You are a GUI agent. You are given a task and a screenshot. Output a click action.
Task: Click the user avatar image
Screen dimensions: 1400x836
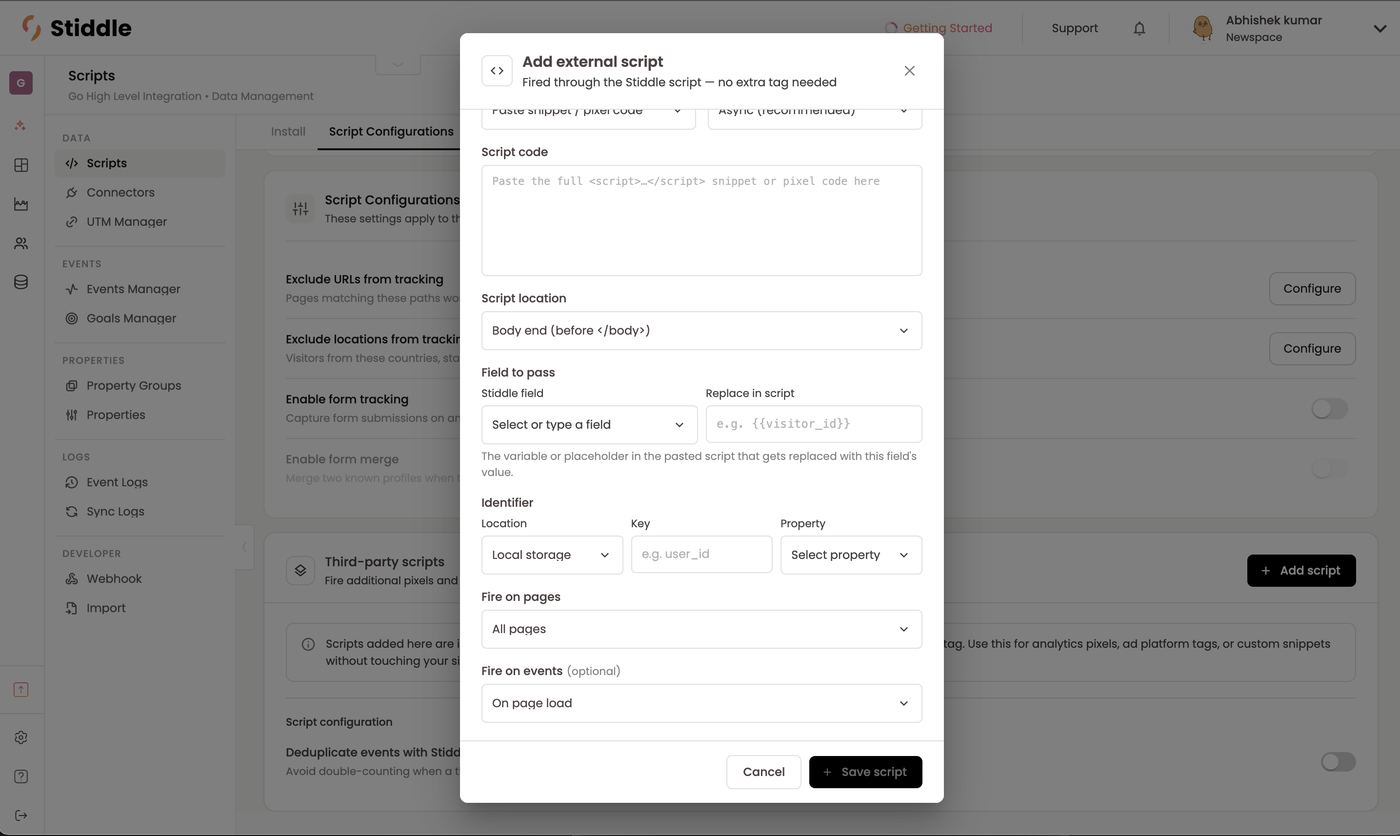(1203, 28)
